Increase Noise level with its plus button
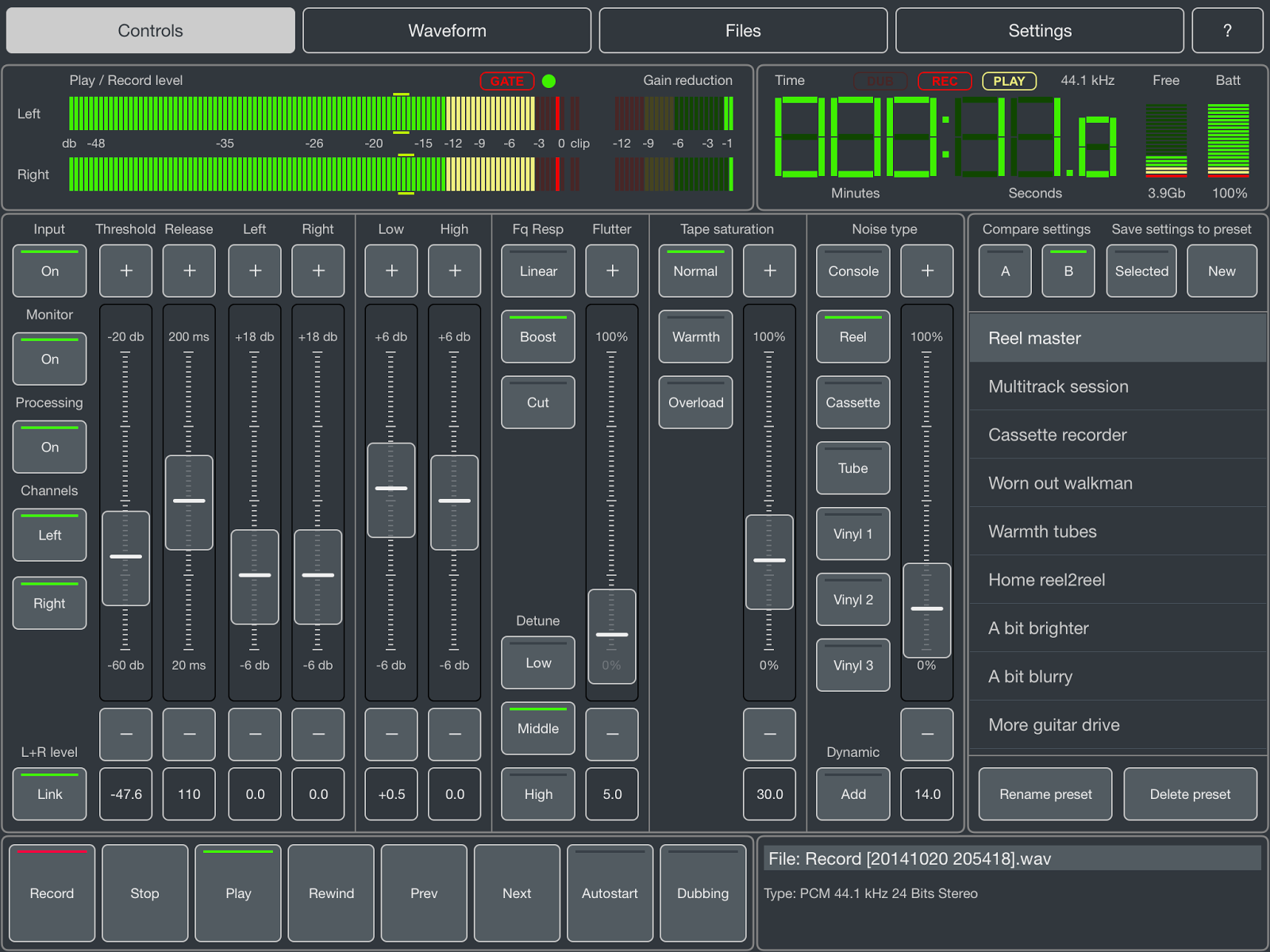Screen dimensions: 1270x952 (x=927, y=271)
